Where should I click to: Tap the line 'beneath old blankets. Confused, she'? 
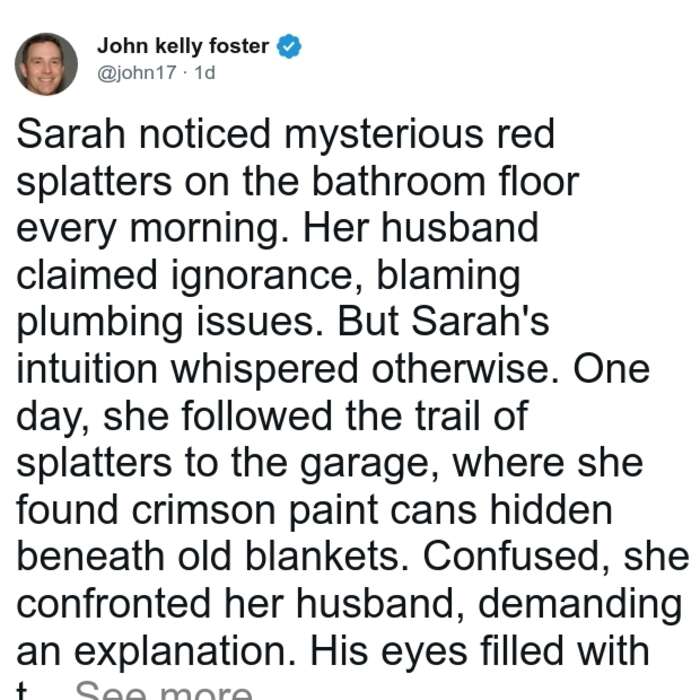353,557
